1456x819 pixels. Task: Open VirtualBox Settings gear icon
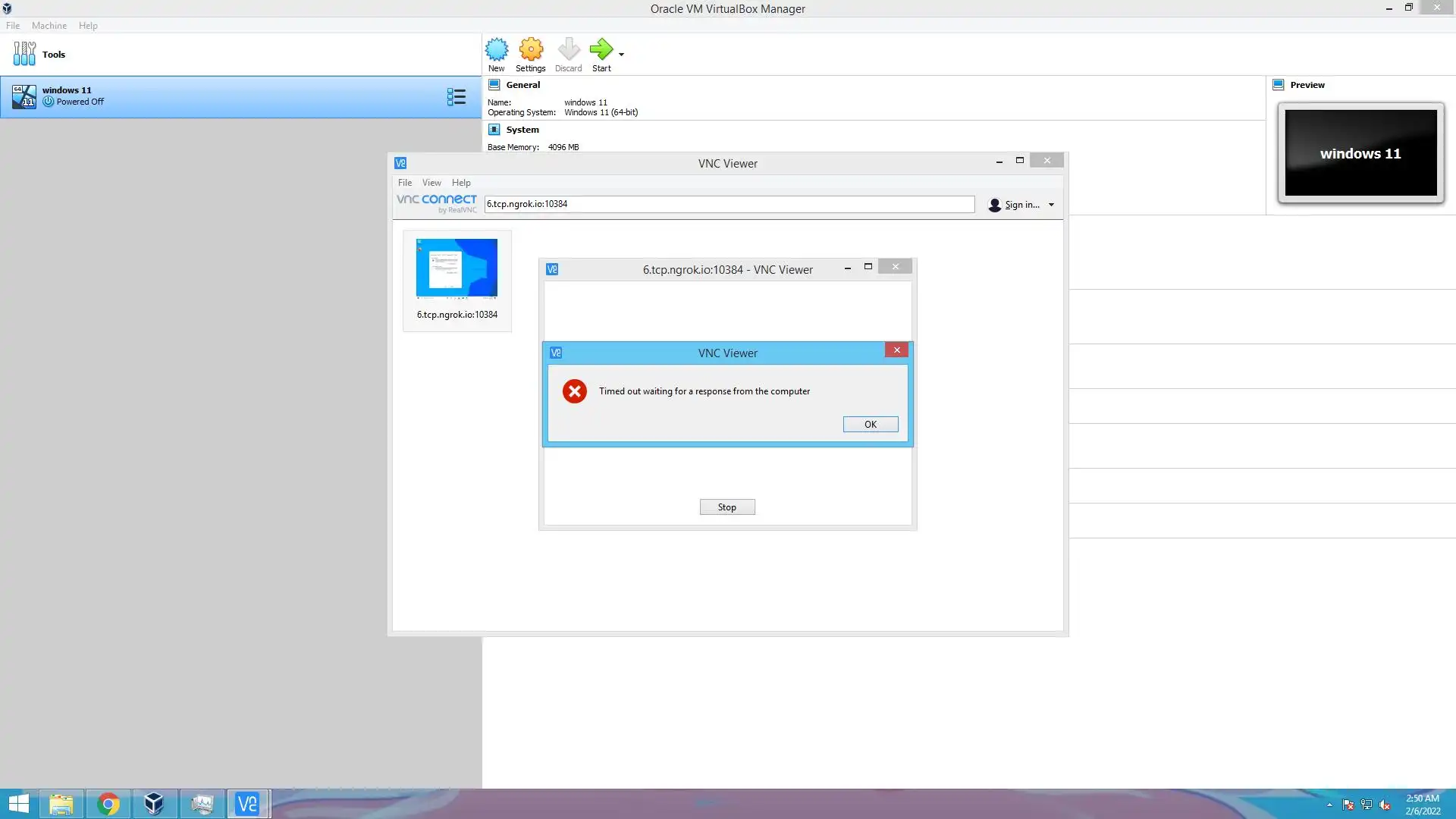tap(531, 50)
